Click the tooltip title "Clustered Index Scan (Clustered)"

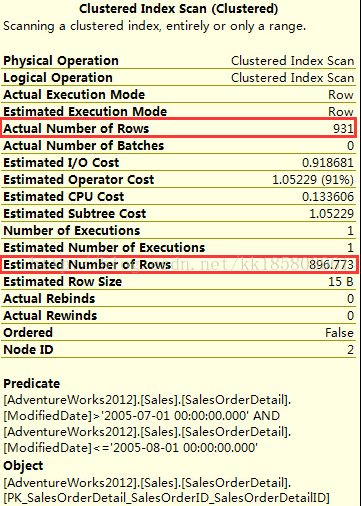pyautogui.click(x=178, y=9)
